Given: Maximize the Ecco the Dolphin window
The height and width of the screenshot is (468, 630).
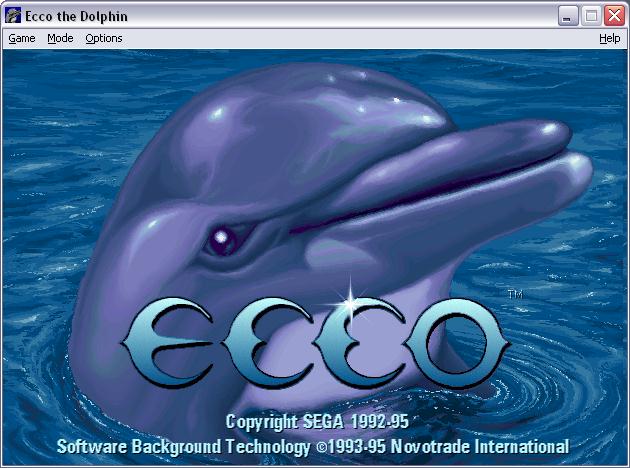Looking at the screenshot, I should pyautogui.click(x=591, y=16).
